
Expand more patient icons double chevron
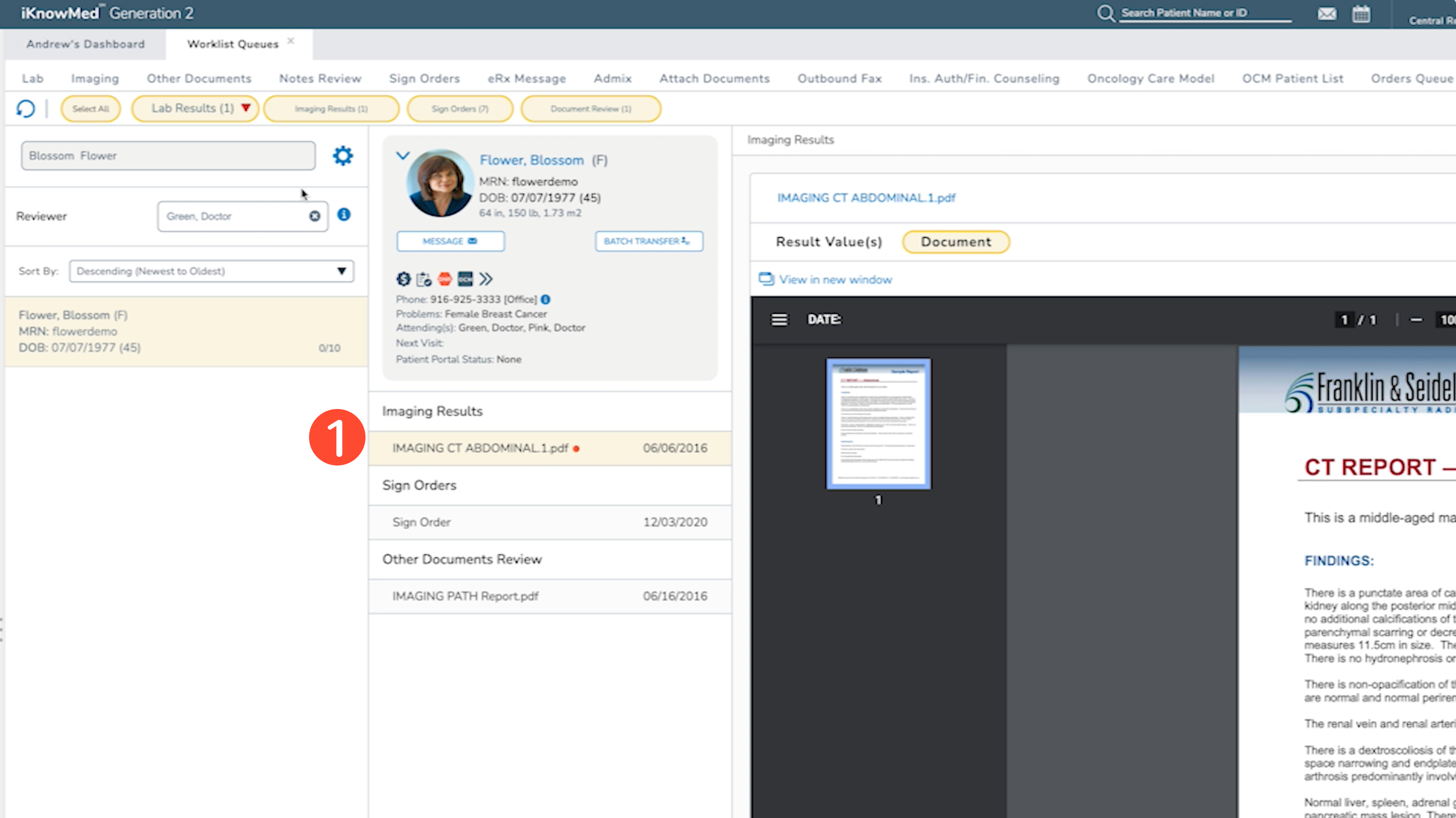point(485,279)
